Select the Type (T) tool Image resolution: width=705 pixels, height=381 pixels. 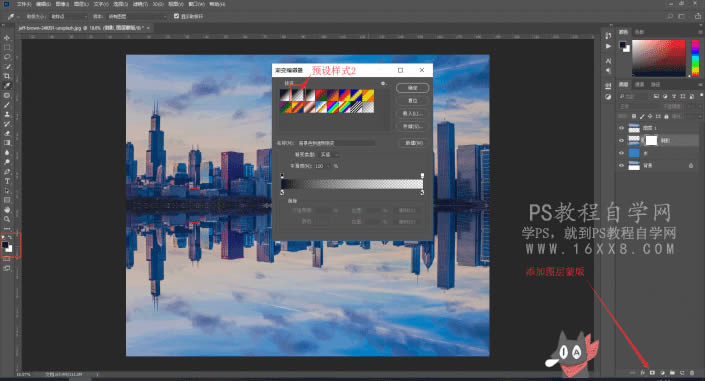7,181
